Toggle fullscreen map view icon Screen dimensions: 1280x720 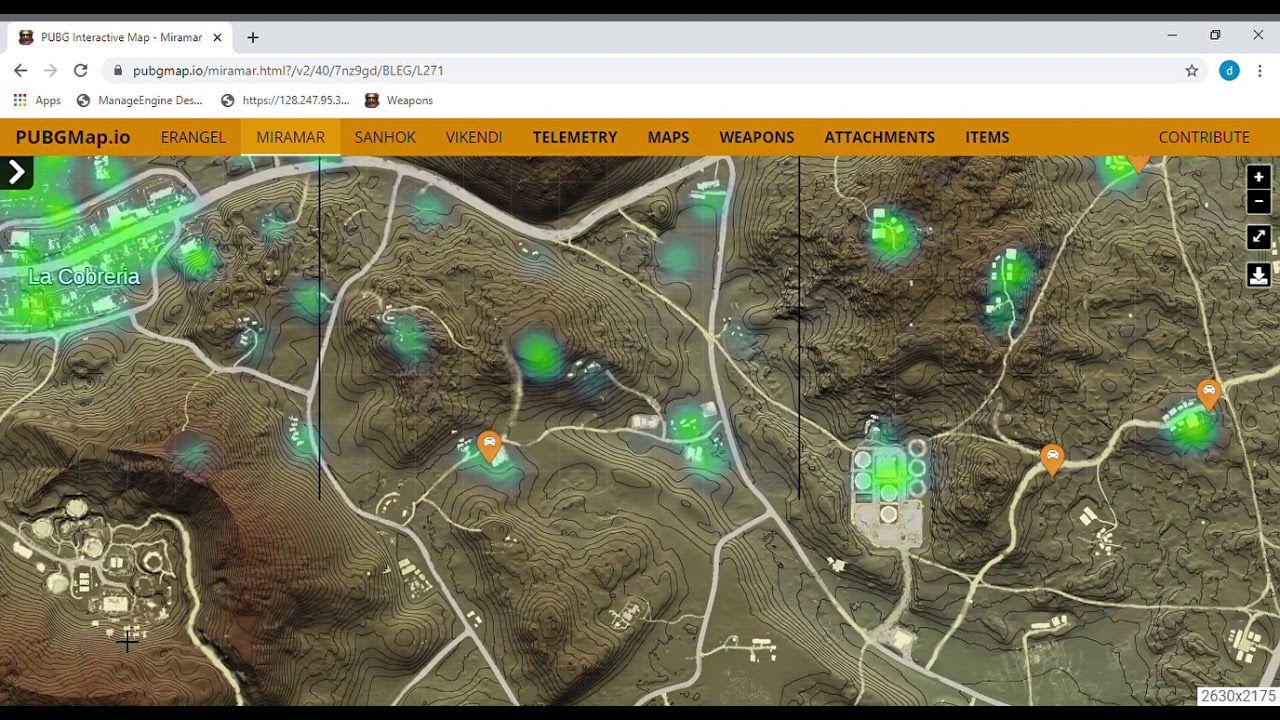pyautogui.click(x=1258, y=237)
